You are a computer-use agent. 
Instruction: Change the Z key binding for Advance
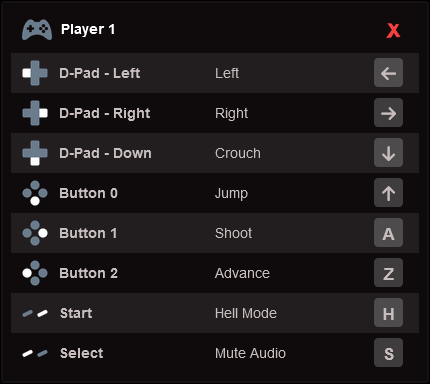click(388, 273)
